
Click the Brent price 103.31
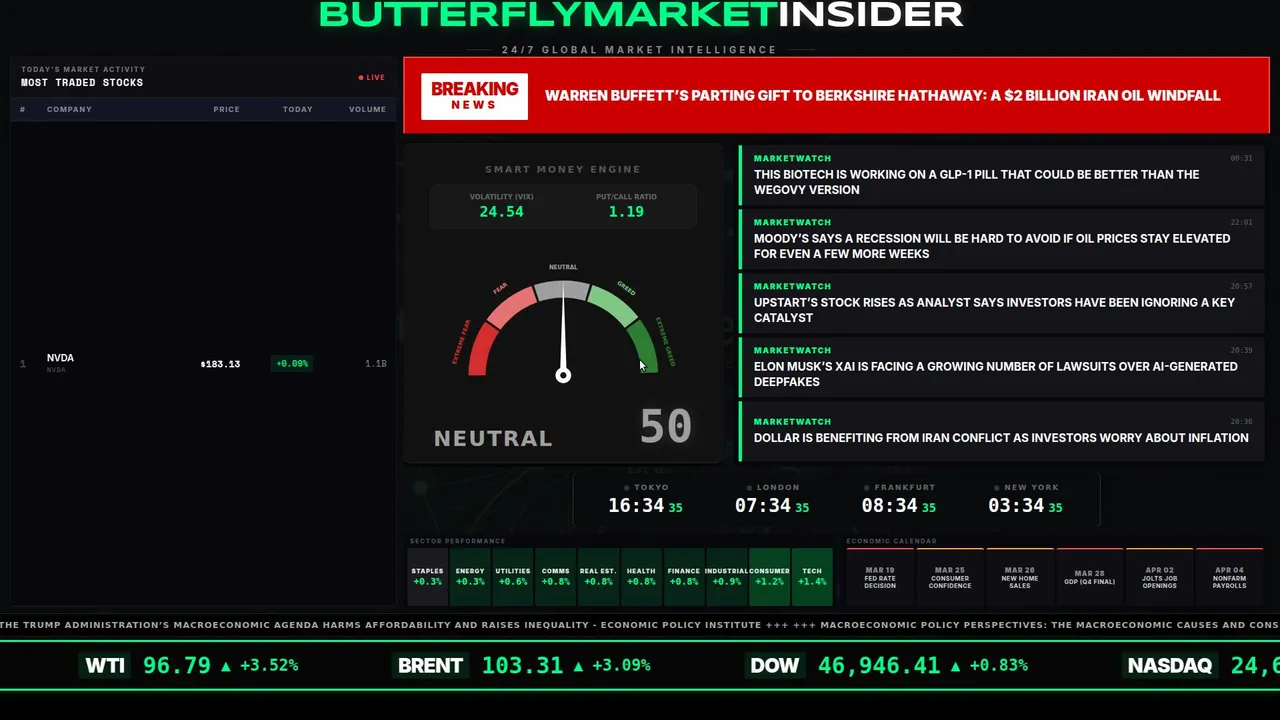[x=522, y=665]
